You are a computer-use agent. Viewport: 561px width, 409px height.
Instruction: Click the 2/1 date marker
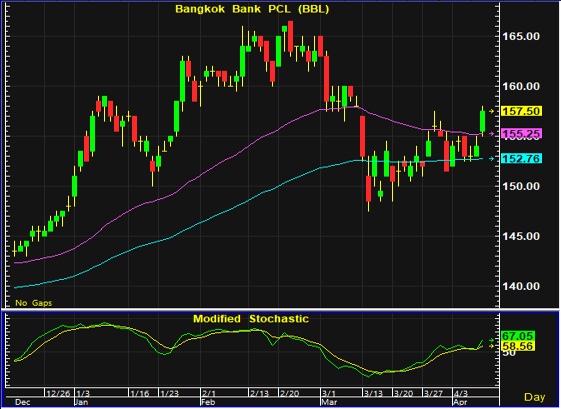point(208,393)
